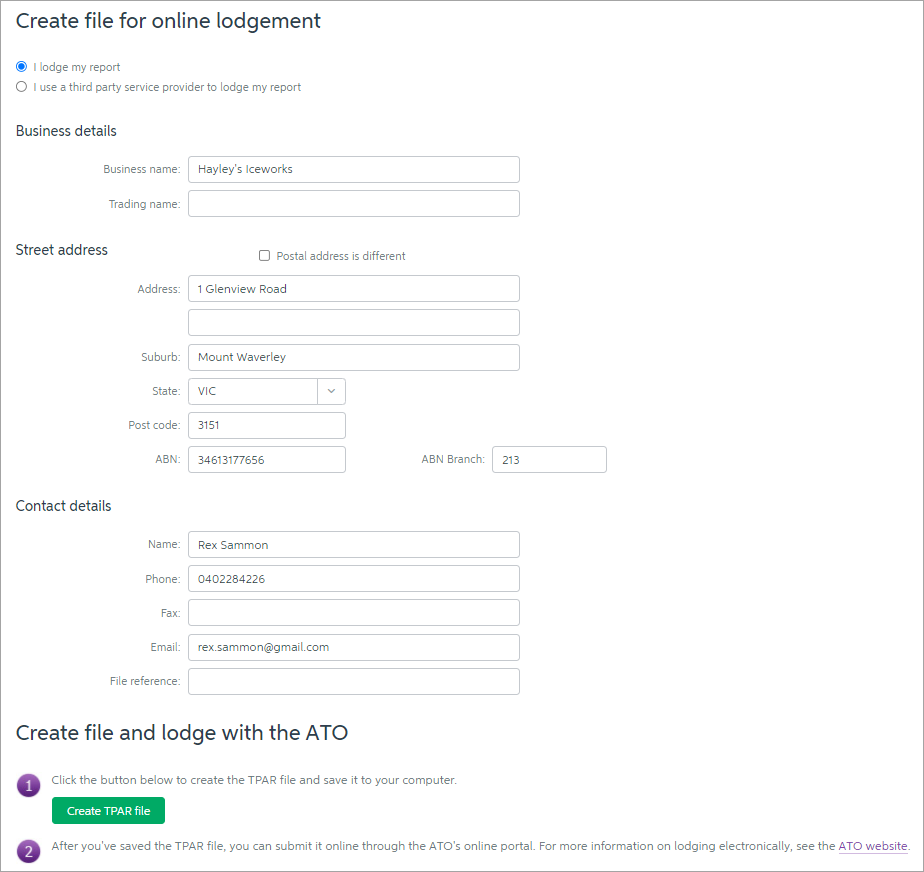Click the second blank address line field

click(354, 323)
